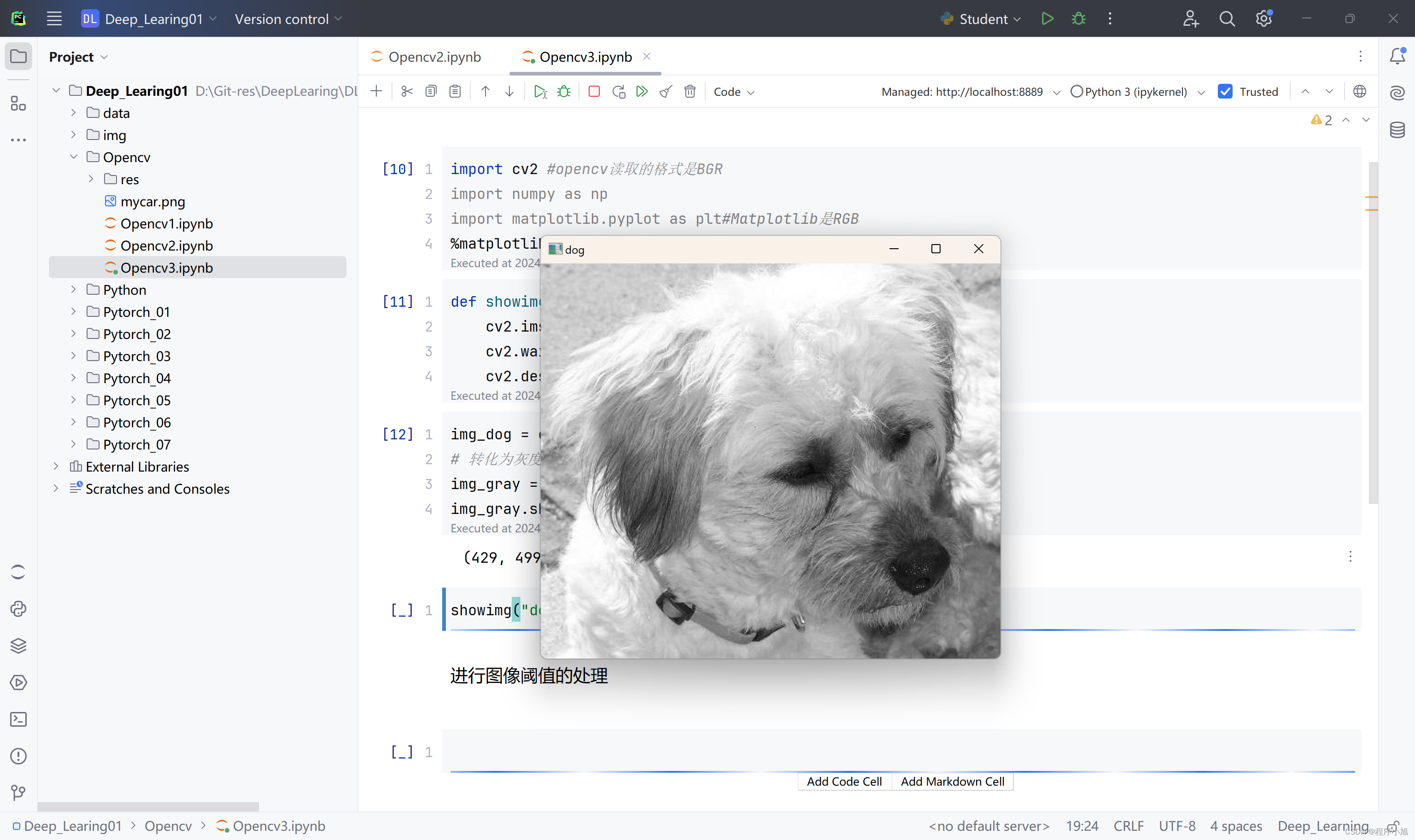Click the Cut Cell scissors icon
The image size is (1415, 840).
pyautogui.click(x=407, y=92)
